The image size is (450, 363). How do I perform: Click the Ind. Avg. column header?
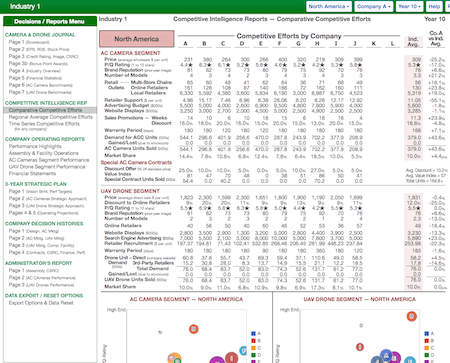click(x=413, y=41)
